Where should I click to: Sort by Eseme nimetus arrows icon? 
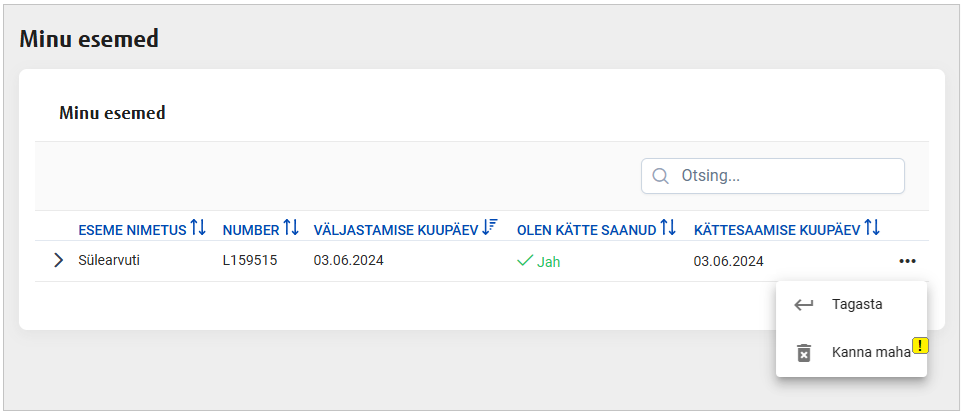click(198, 229)
